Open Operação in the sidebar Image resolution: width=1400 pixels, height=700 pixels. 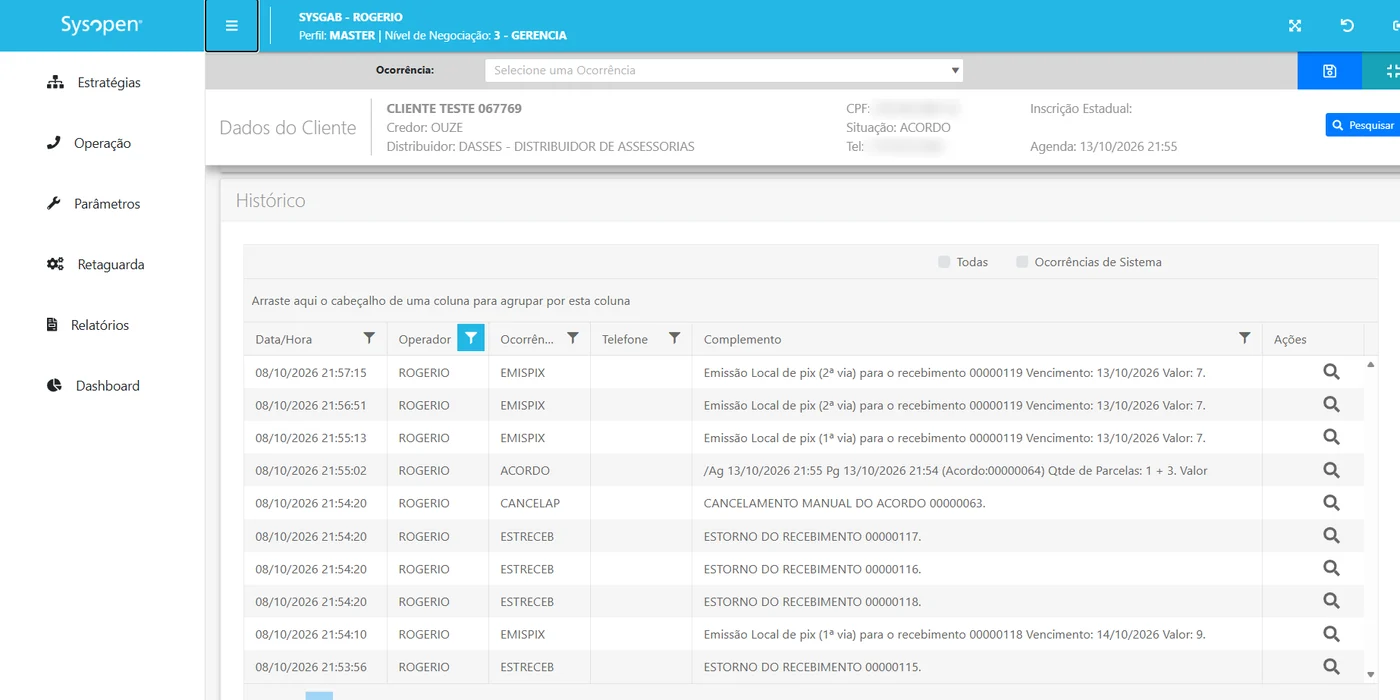tap(89, 143)
